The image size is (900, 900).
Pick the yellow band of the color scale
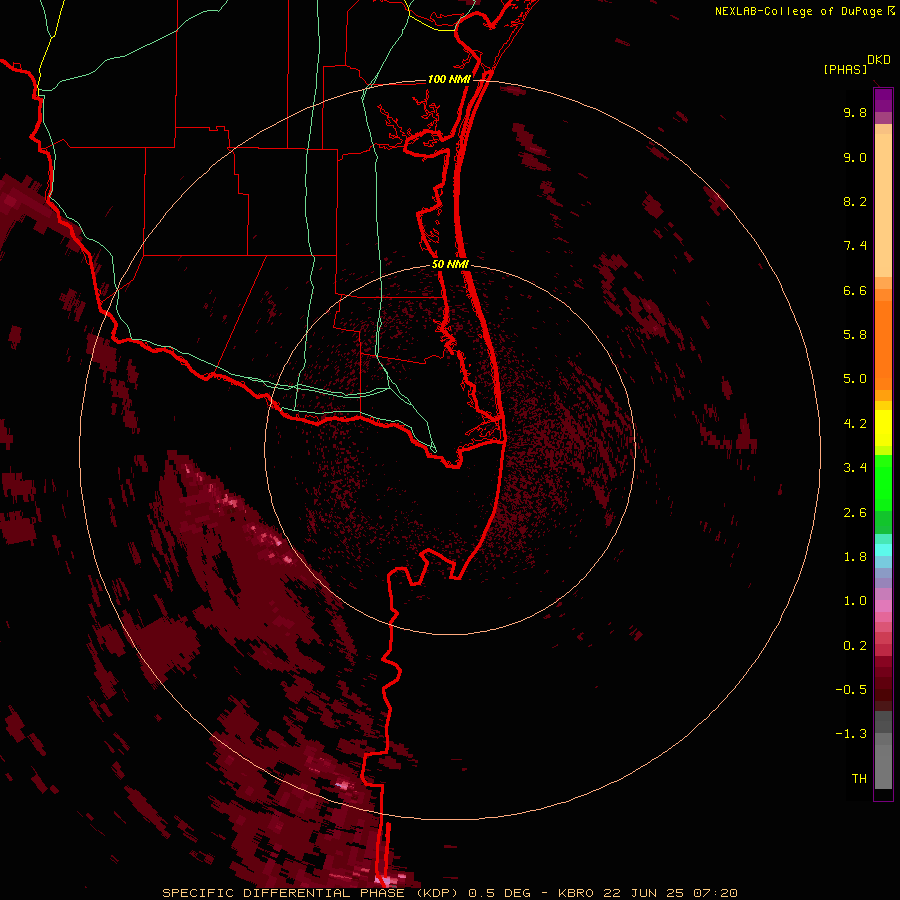883,428
